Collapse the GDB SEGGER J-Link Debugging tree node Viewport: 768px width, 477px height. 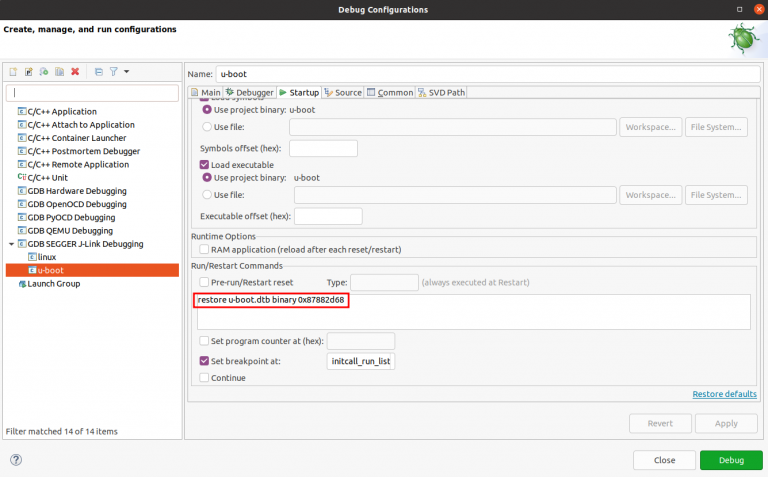coord(11,244)
